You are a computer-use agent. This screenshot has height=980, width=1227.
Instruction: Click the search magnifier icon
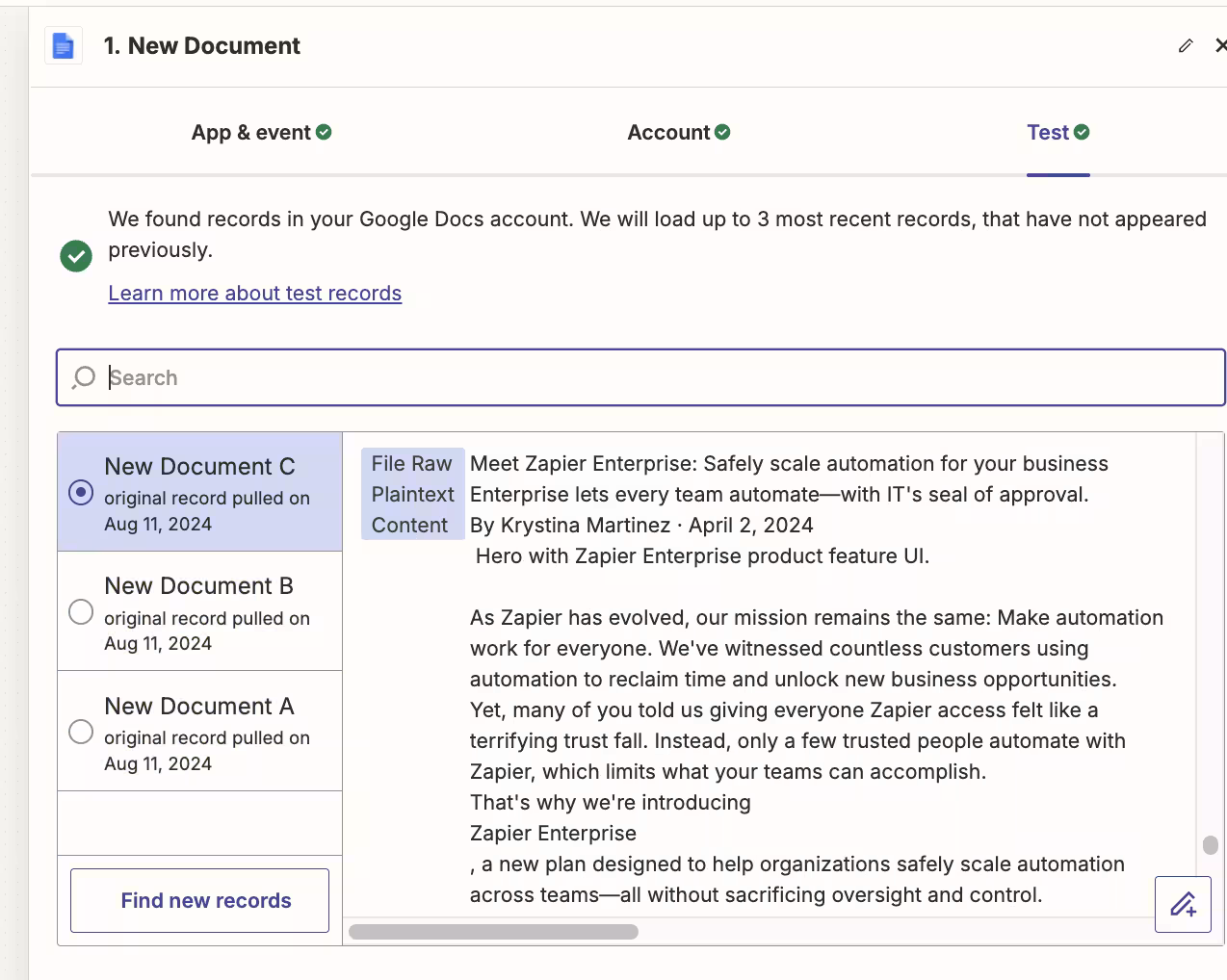pos(84,377)
